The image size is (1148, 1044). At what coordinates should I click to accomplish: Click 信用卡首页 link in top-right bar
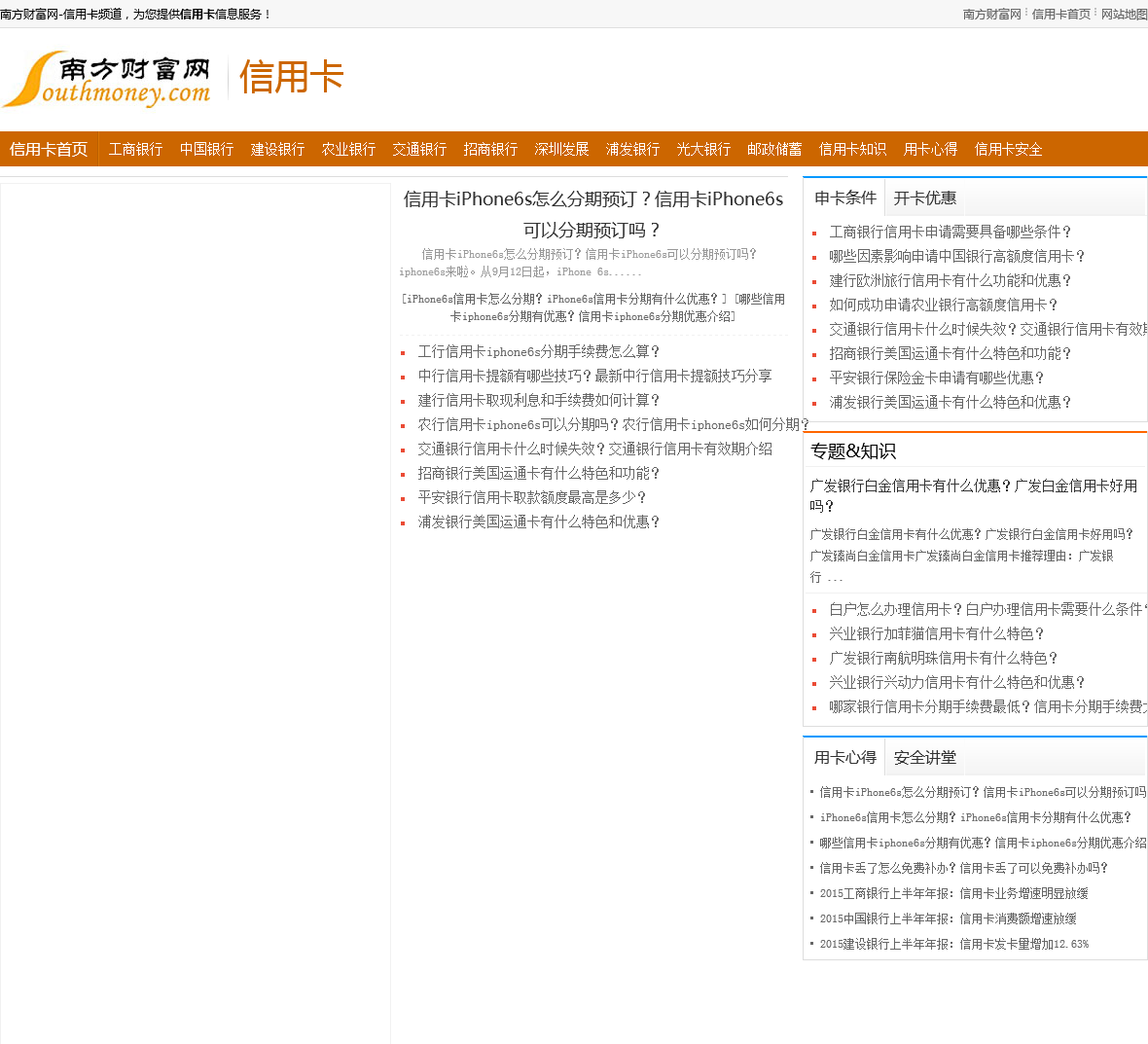pos(1060,14)
